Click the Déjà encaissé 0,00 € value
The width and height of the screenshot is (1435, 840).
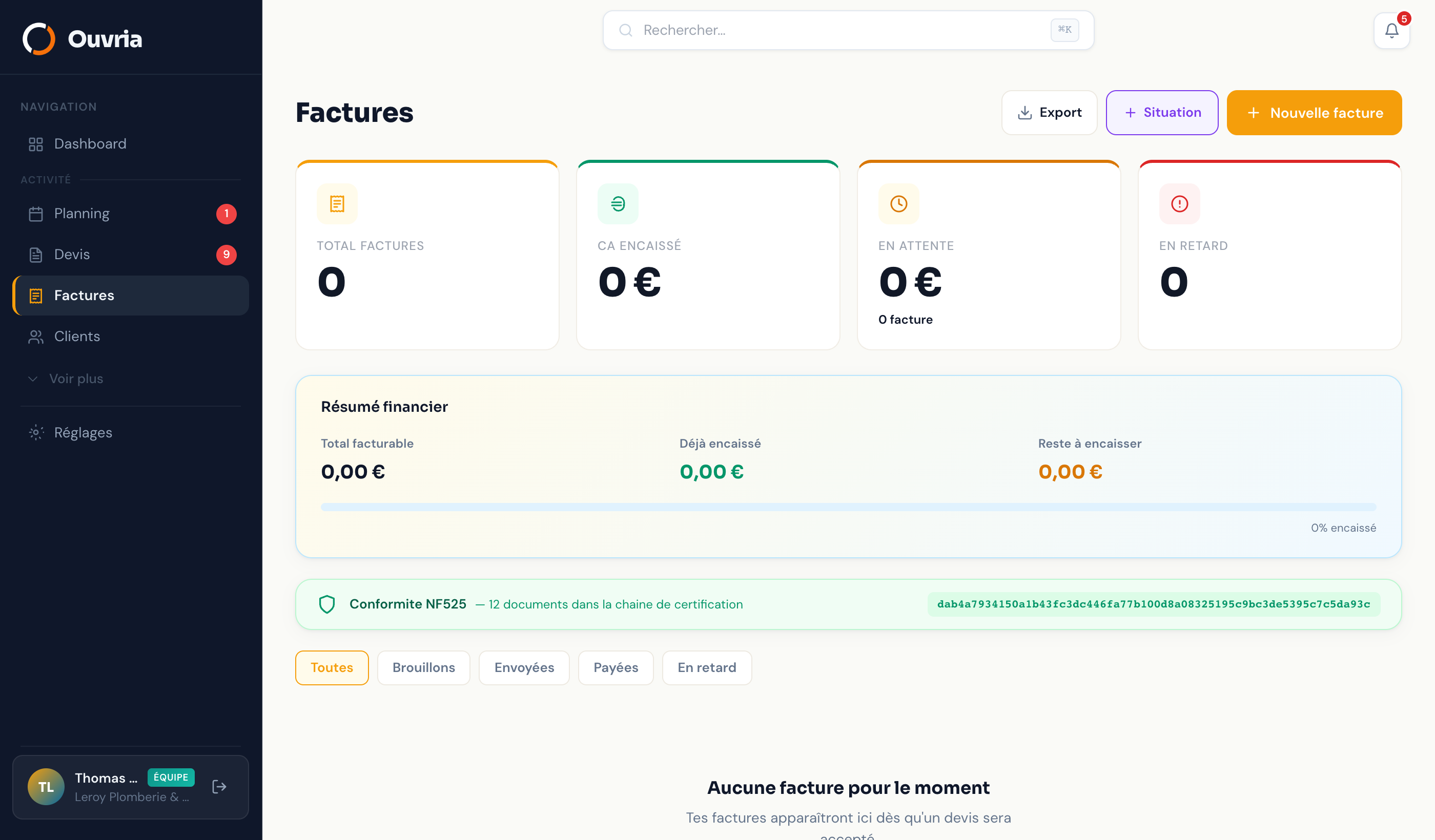(712, 472)
